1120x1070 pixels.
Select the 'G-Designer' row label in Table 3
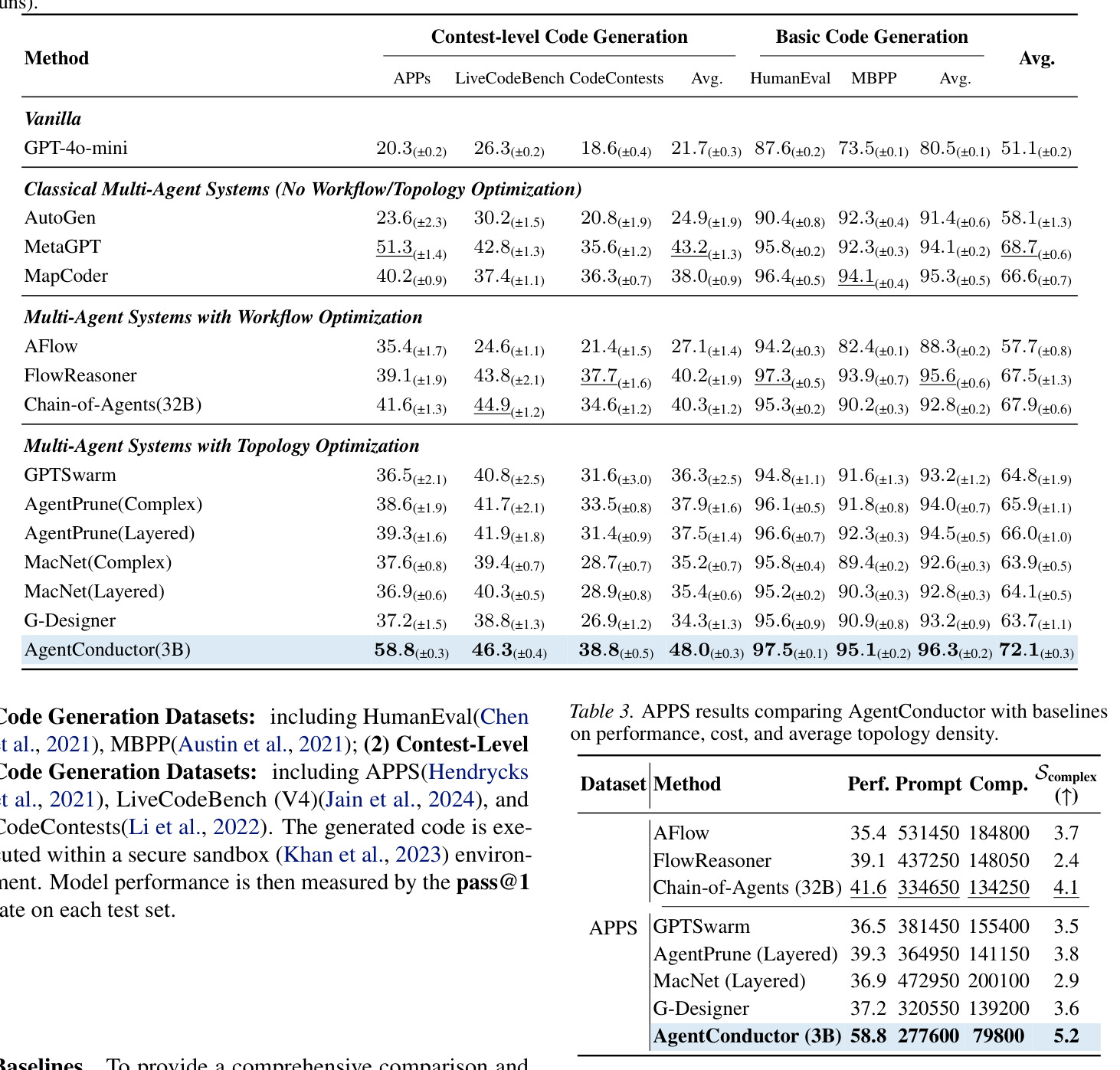[x=701, y=1009]
